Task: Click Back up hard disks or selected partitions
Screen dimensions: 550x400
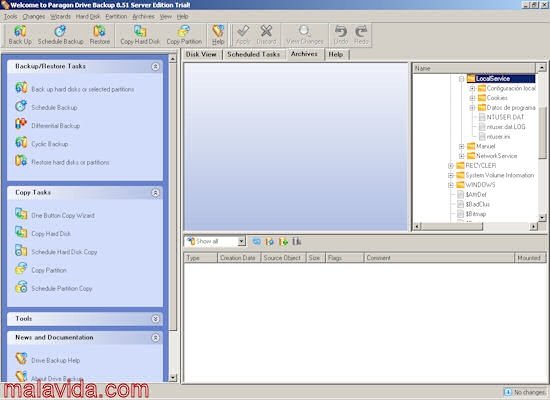Action: [83, 89]
